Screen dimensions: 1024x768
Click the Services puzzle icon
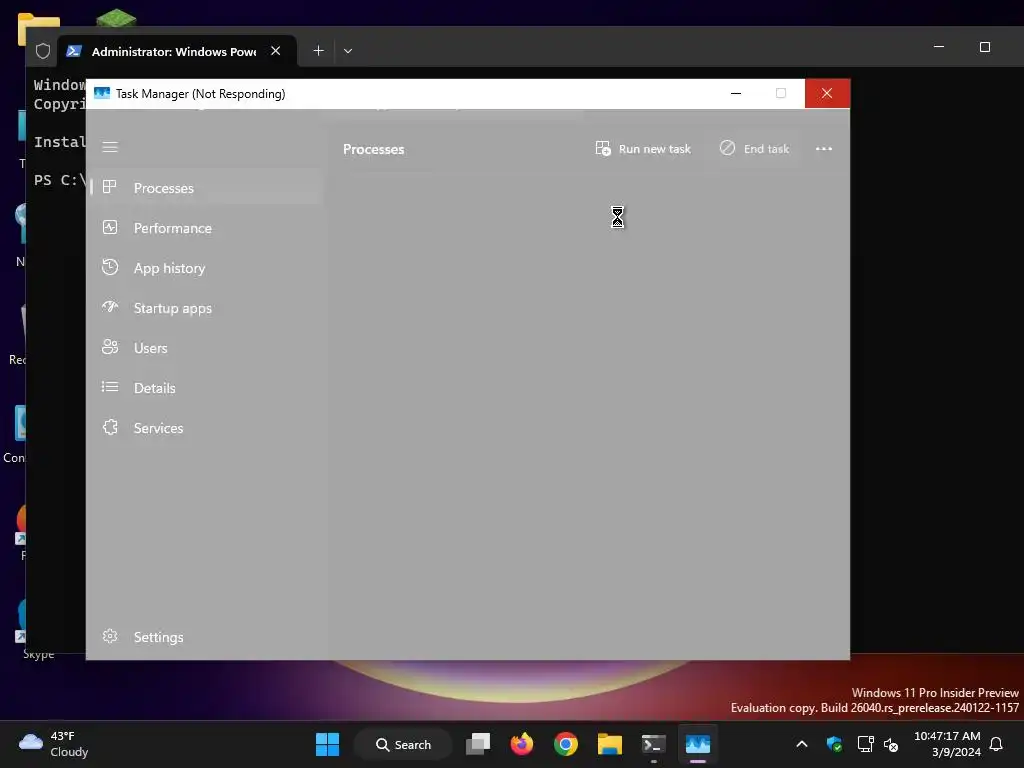coord(110,427)
